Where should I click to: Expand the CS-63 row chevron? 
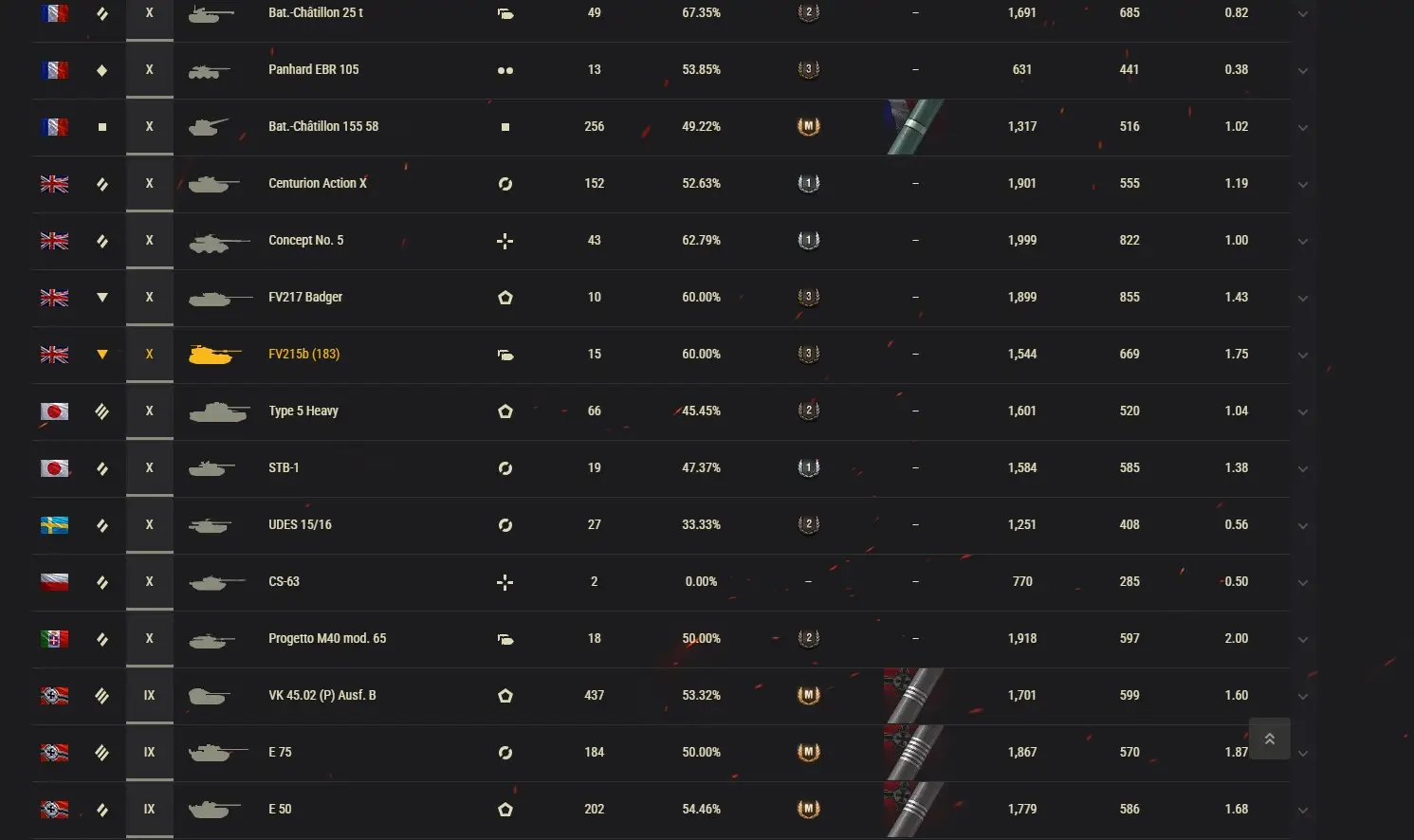point(1303,583)
